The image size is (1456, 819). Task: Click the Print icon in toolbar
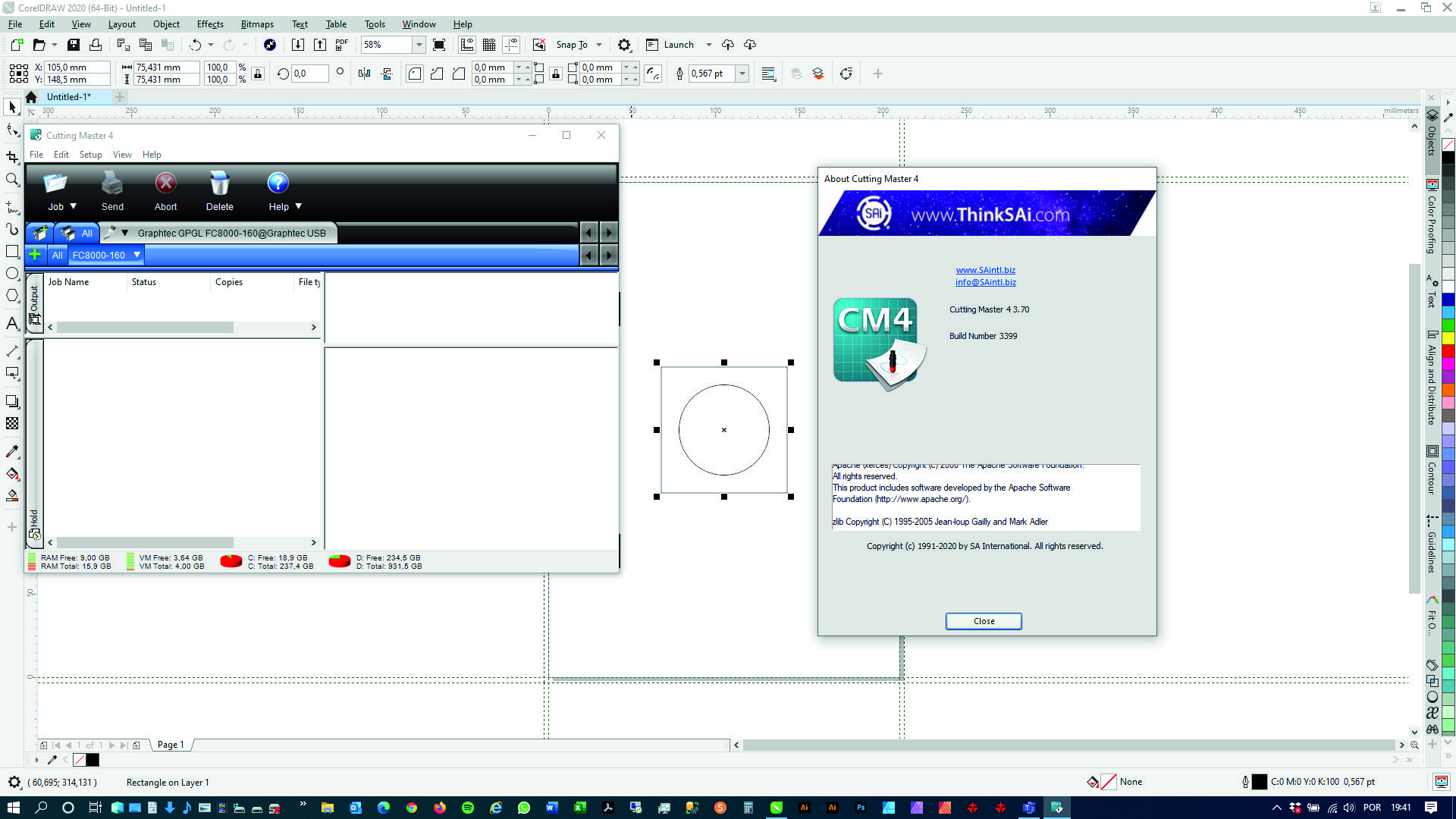click(x=96, y=45)
